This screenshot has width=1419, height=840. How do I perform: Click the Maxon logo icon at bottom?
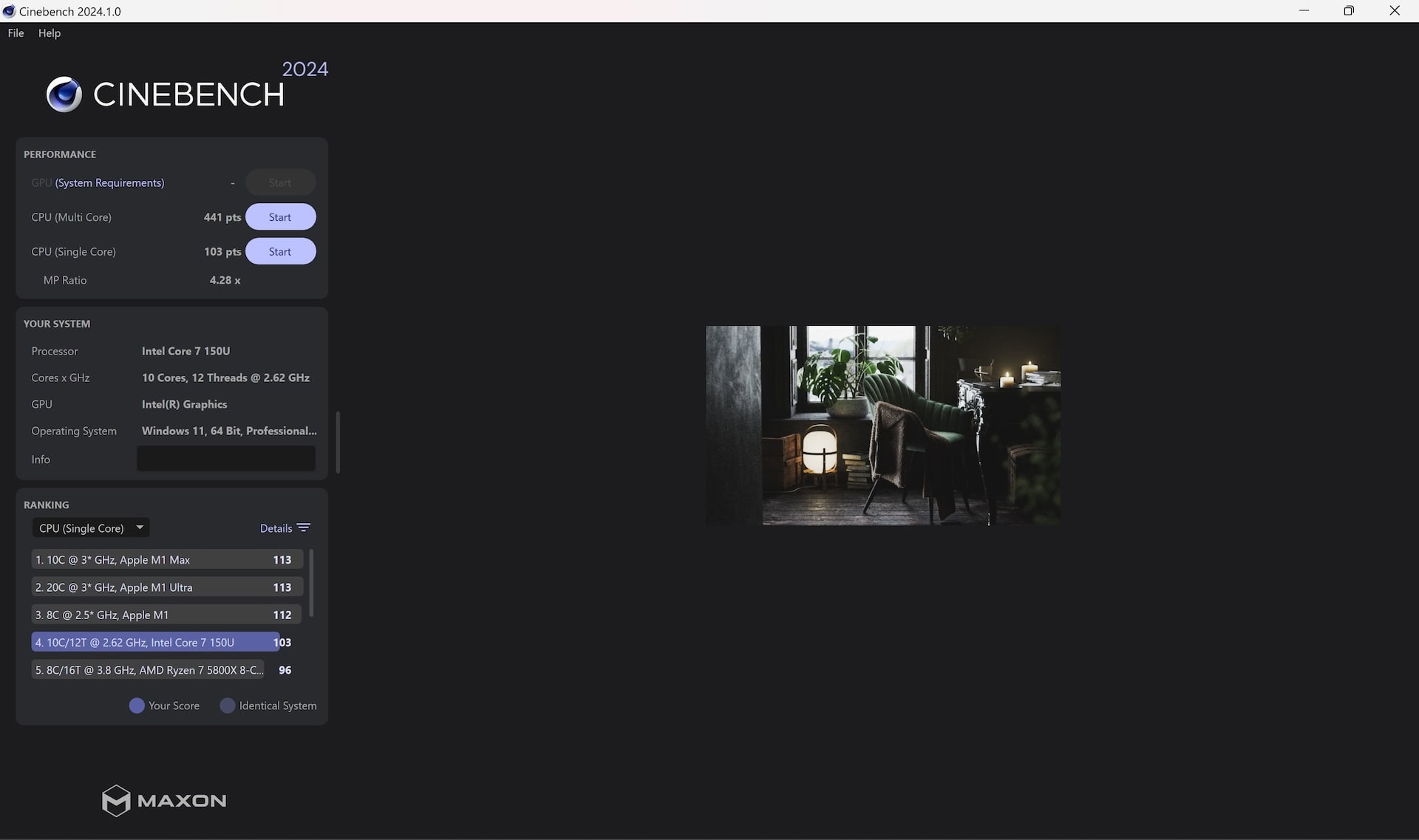(x=115, y=800)
